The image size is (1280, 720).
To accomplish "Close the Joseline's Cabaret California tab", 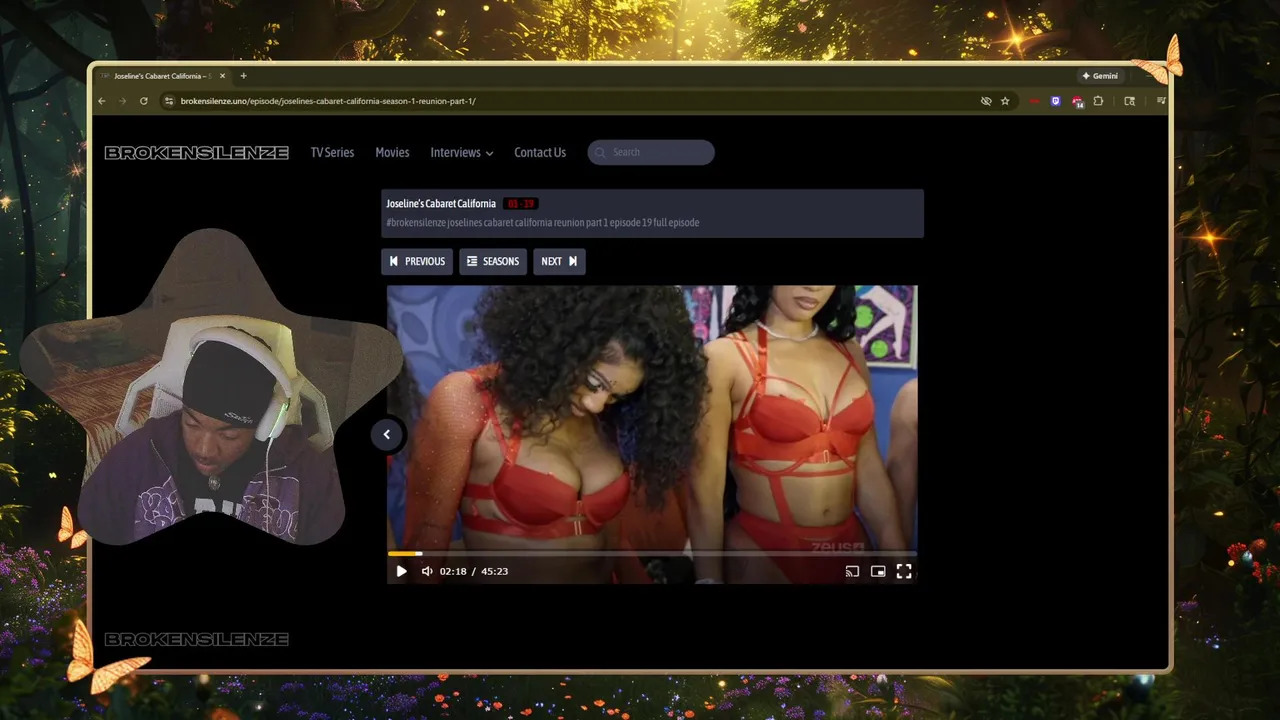I will pyautogui.click(x=222, y=76).
